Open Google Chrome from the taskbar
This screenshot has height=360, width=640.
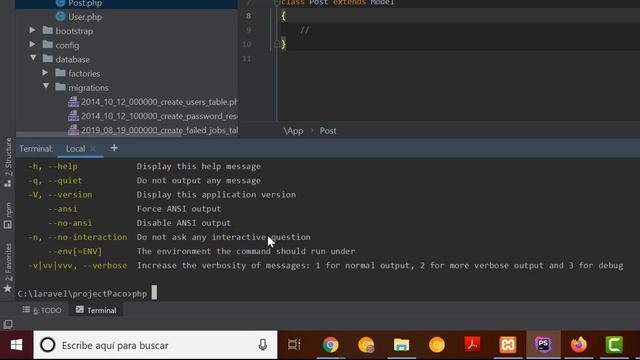(331, 345)
